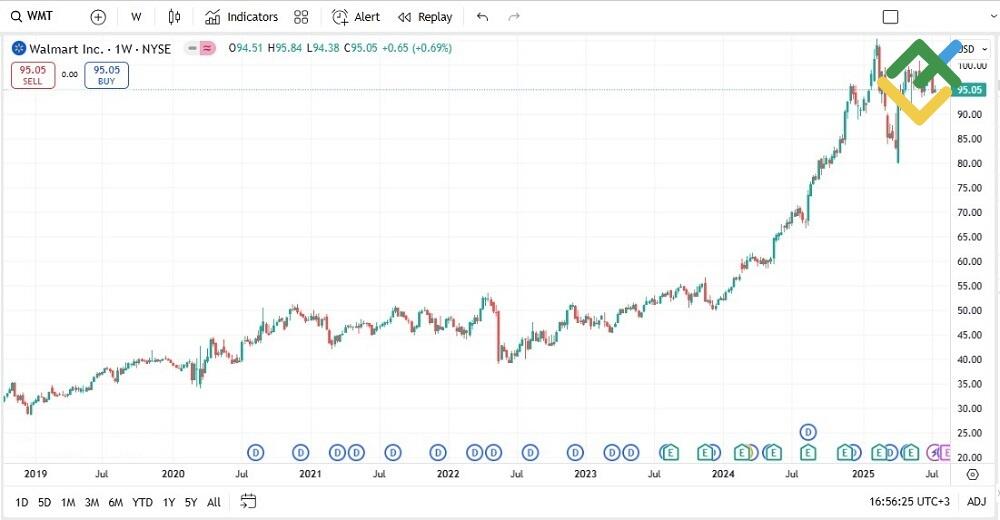Click the 2021 label on time axis
Image resolution: width=1000 pixels, height=520 pixels.
[310, 474]
